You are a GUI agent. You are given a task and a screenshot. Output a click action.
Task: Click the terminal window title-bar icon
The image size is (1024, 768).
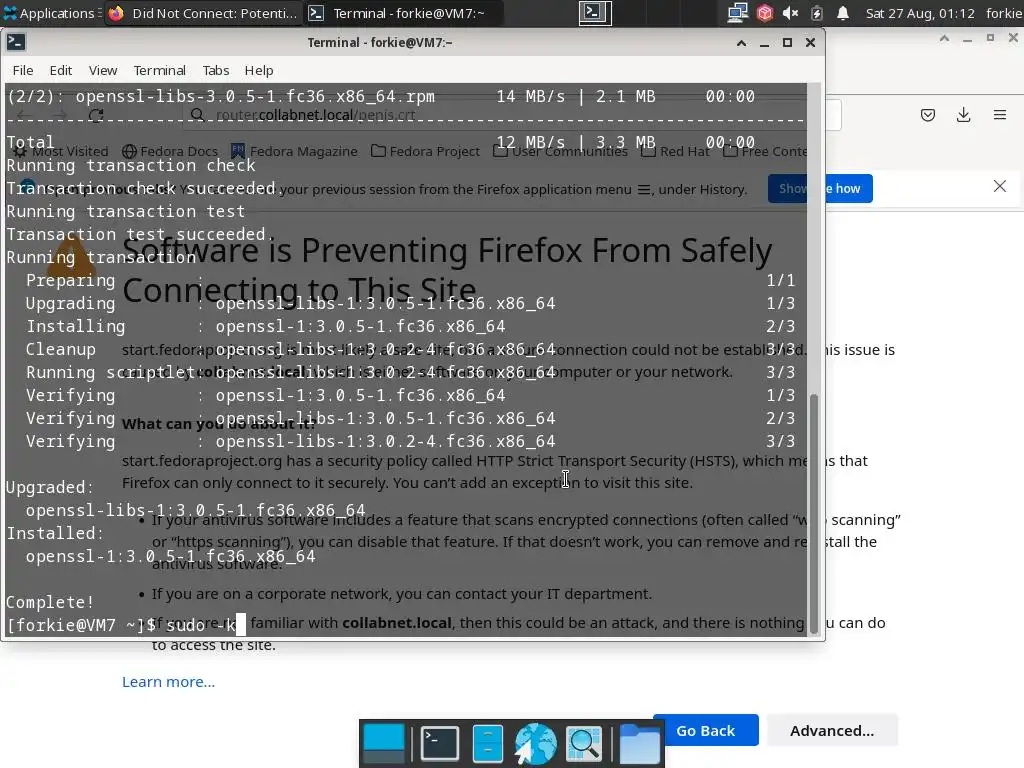16,42
